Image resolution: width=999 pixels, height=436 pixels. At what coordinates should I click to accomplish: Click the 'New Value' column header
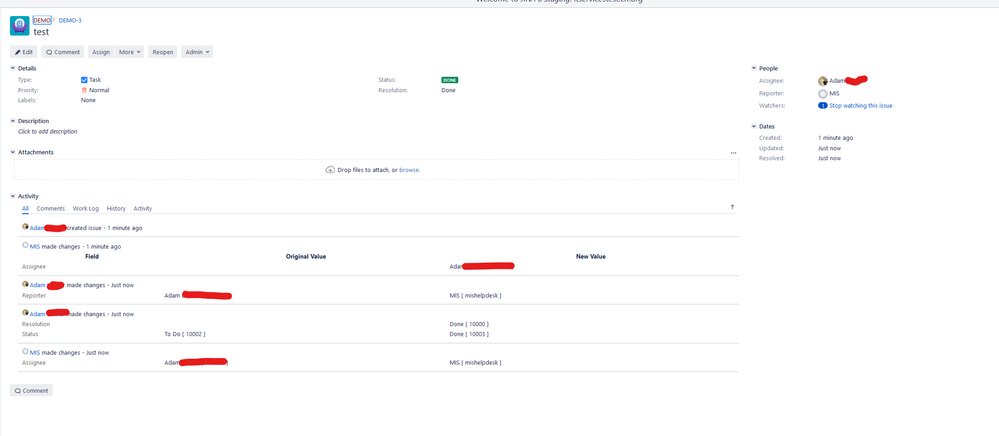click(x=591, y=256)
